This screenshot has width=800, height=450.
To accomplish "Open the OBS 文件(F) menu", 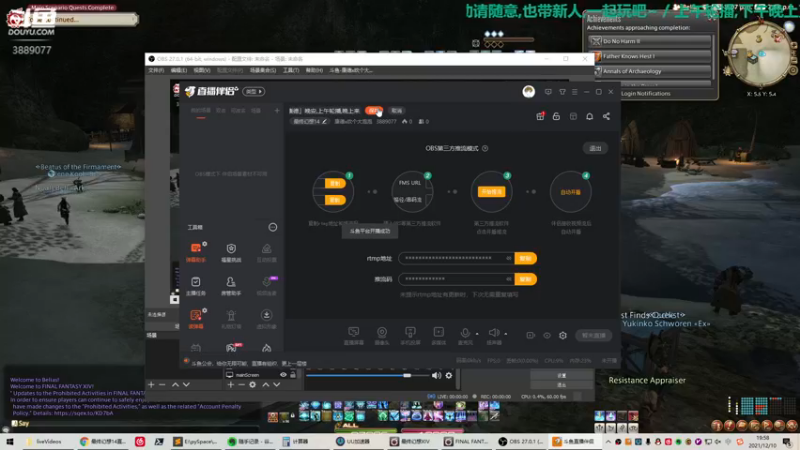I will pyautogui.click(x=156, y=70).
